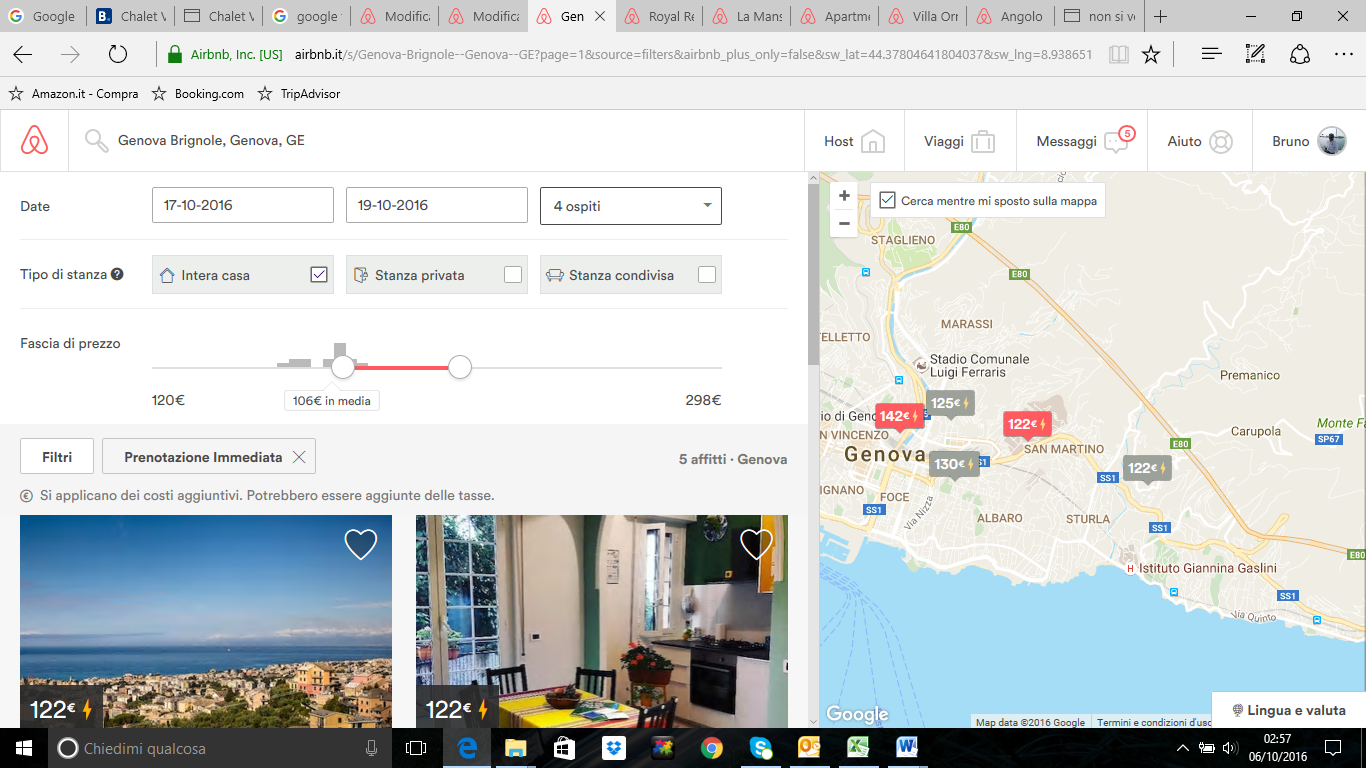Switch to the Royal Re browser tab

[x=660, y=17]
